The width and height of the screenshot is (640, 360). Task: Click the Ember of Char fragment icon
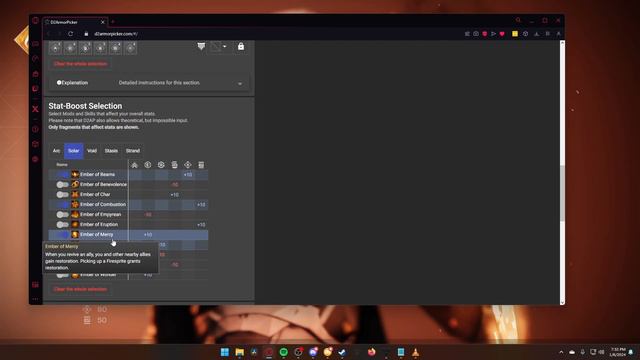pos(75,194)
